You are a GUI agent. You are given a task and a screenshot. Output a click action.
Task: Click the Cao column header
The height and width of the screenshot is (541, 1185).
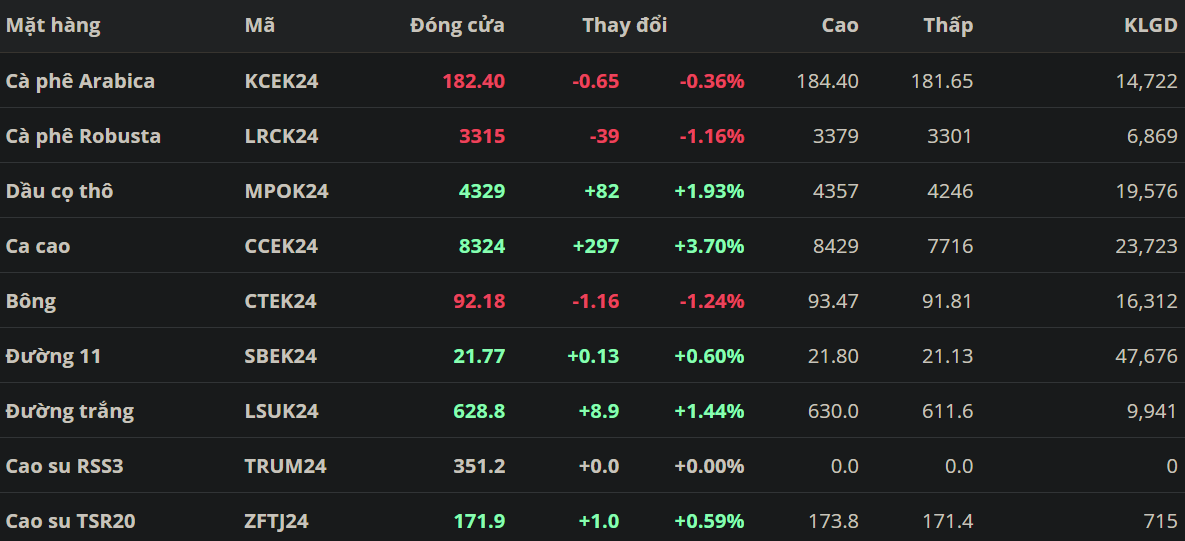tap(840, 26)
